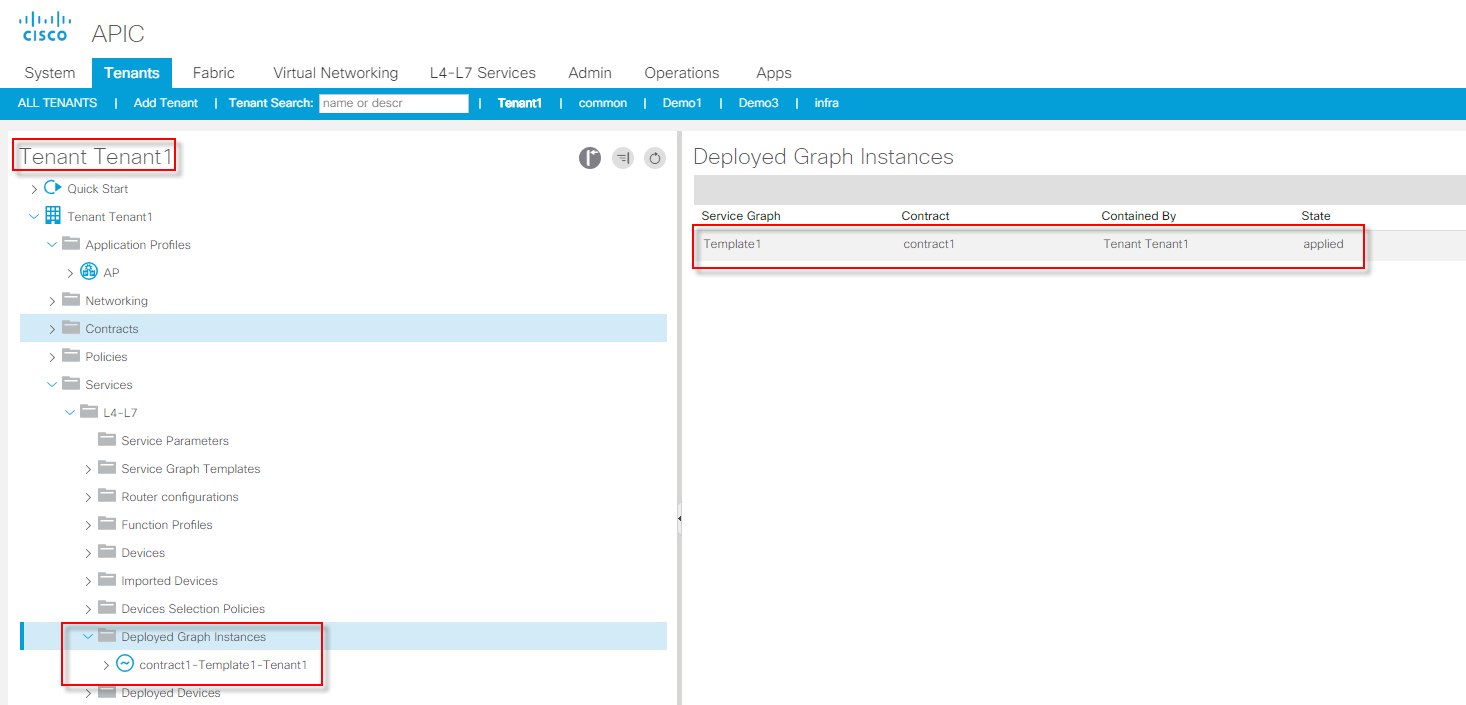Viewport: 1466px width, 705px height.
Task: Focus the Tenant Search input field
Action: coord(394,103)
